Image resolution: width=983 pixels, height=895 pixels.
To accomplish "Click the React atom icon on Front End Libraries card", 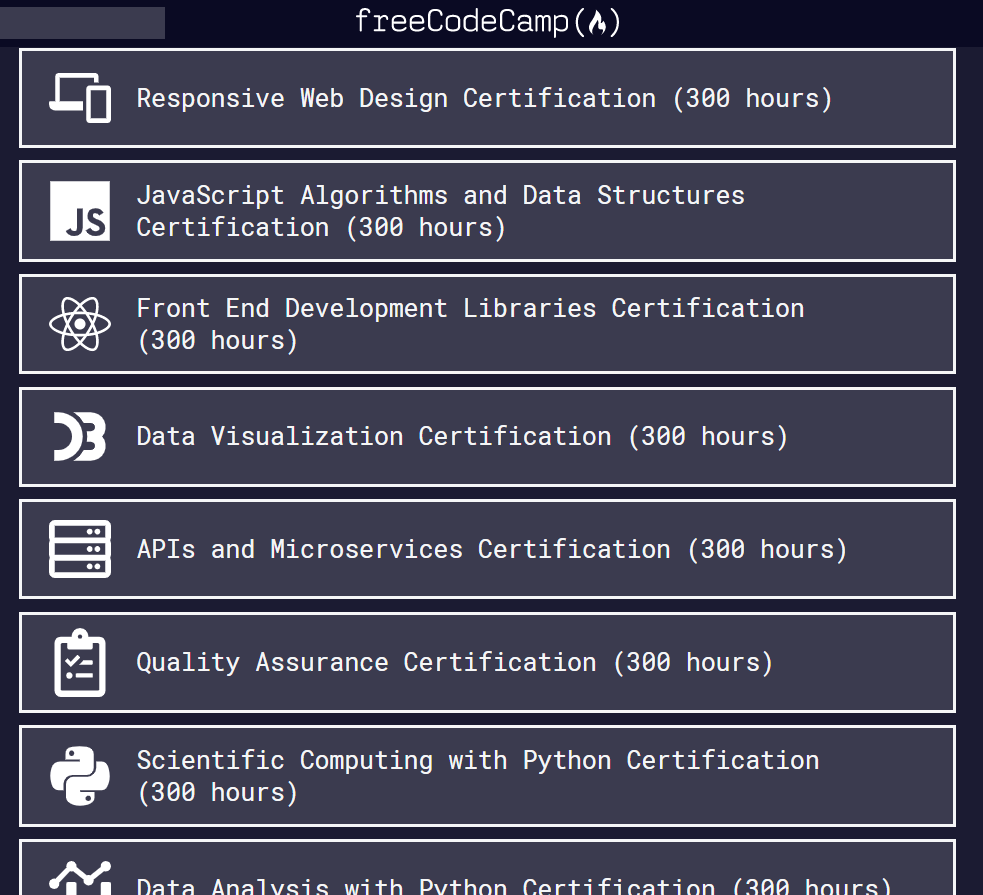I will tap(78, 324).
